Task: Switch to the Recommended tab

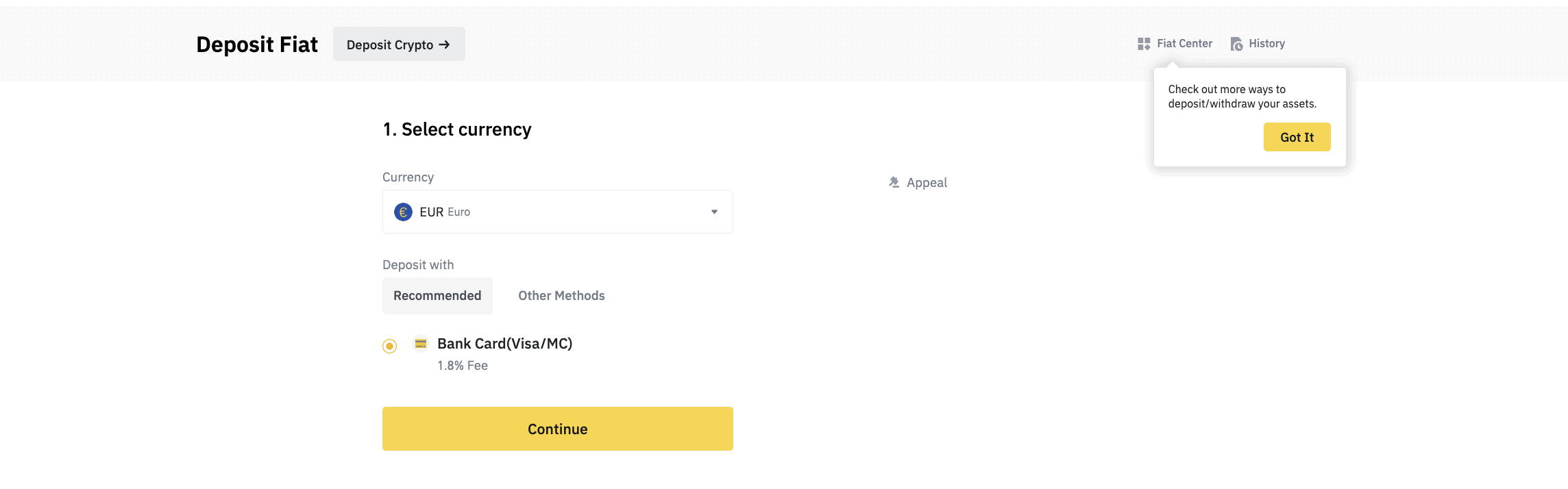Action: (x=437, y=296)
